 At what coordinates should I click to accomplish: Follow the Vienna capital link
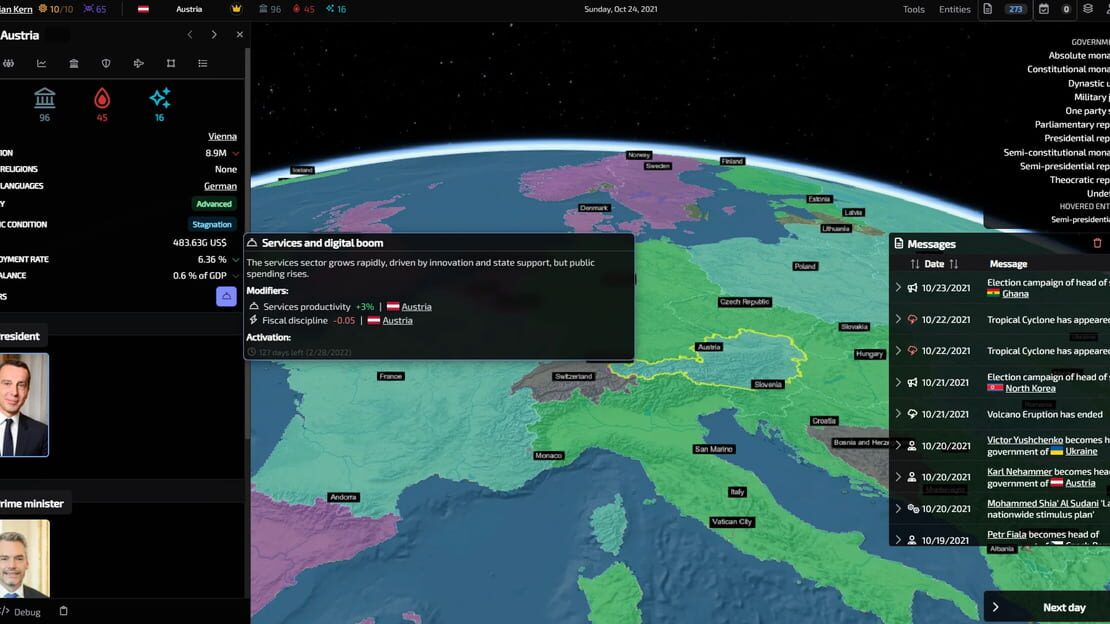click(222, 137)
